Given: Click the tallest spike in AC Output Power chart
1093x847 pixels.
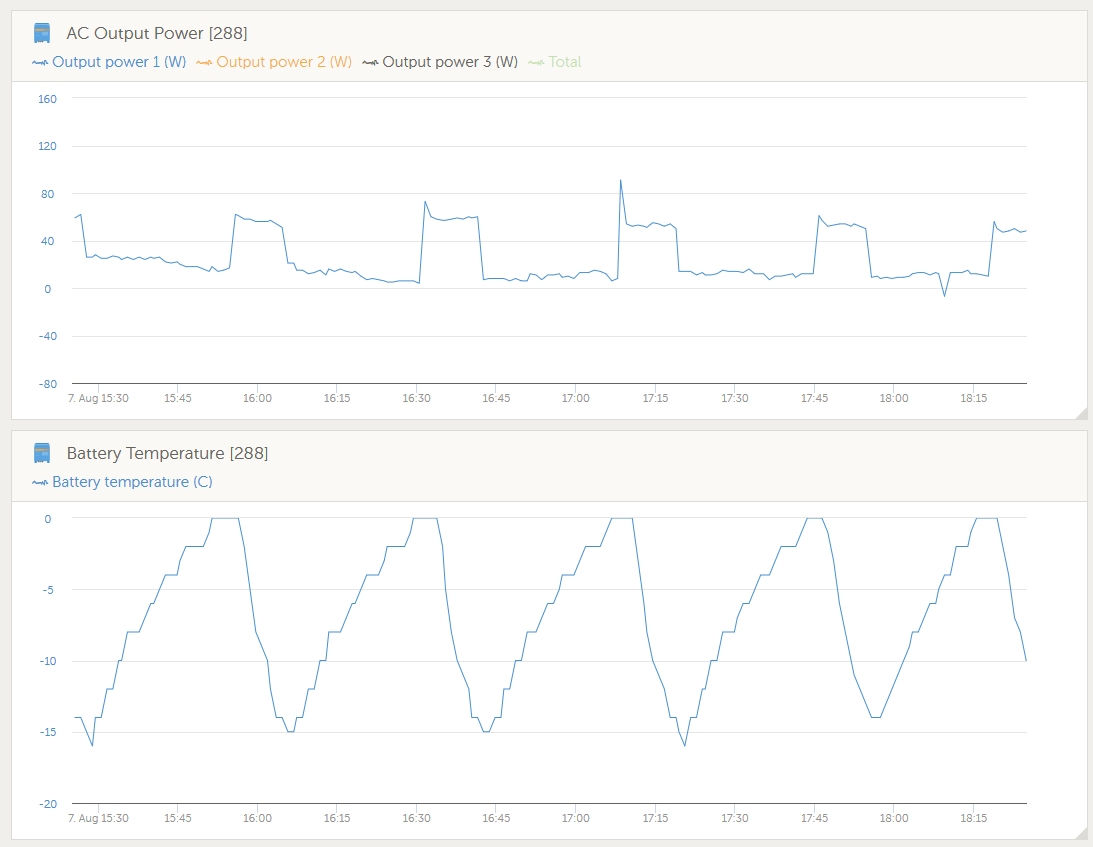Looking at the screenshot, I should pyautogui.click(x=620, y=181).
